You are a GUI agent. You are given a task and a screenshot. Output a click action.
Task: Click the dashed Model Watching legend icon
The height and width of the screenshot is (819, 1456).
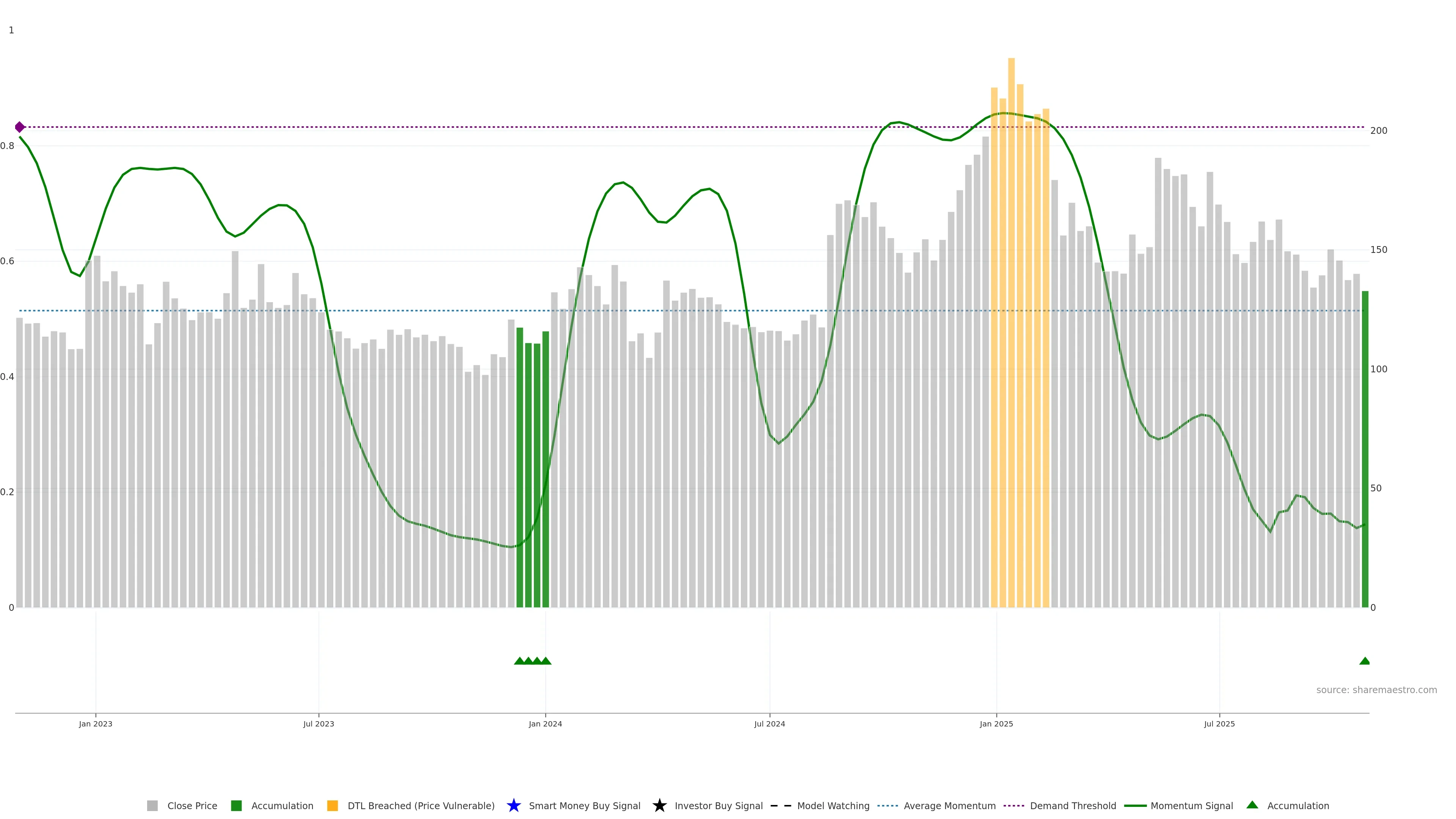[x=781, y=805]
